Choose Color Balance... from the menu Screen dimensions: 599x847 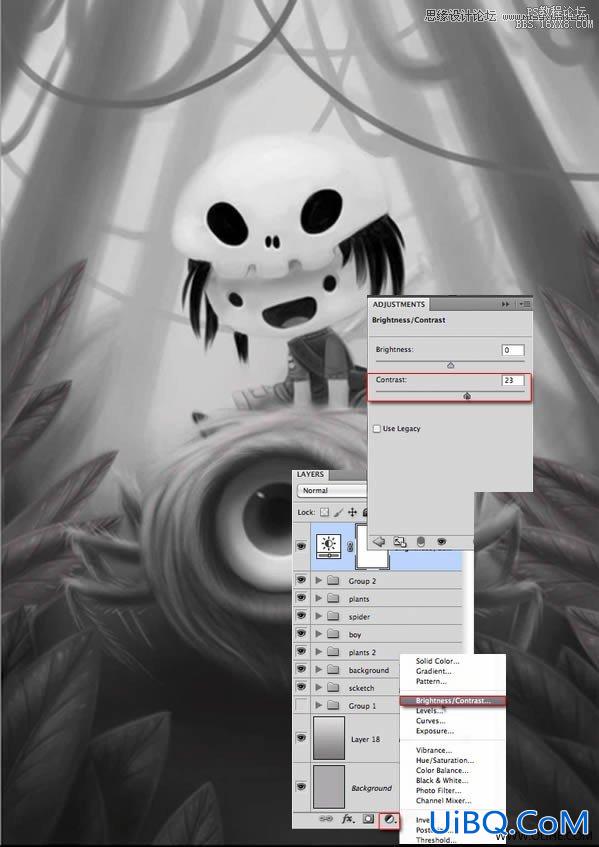click(x=442, y=771)
